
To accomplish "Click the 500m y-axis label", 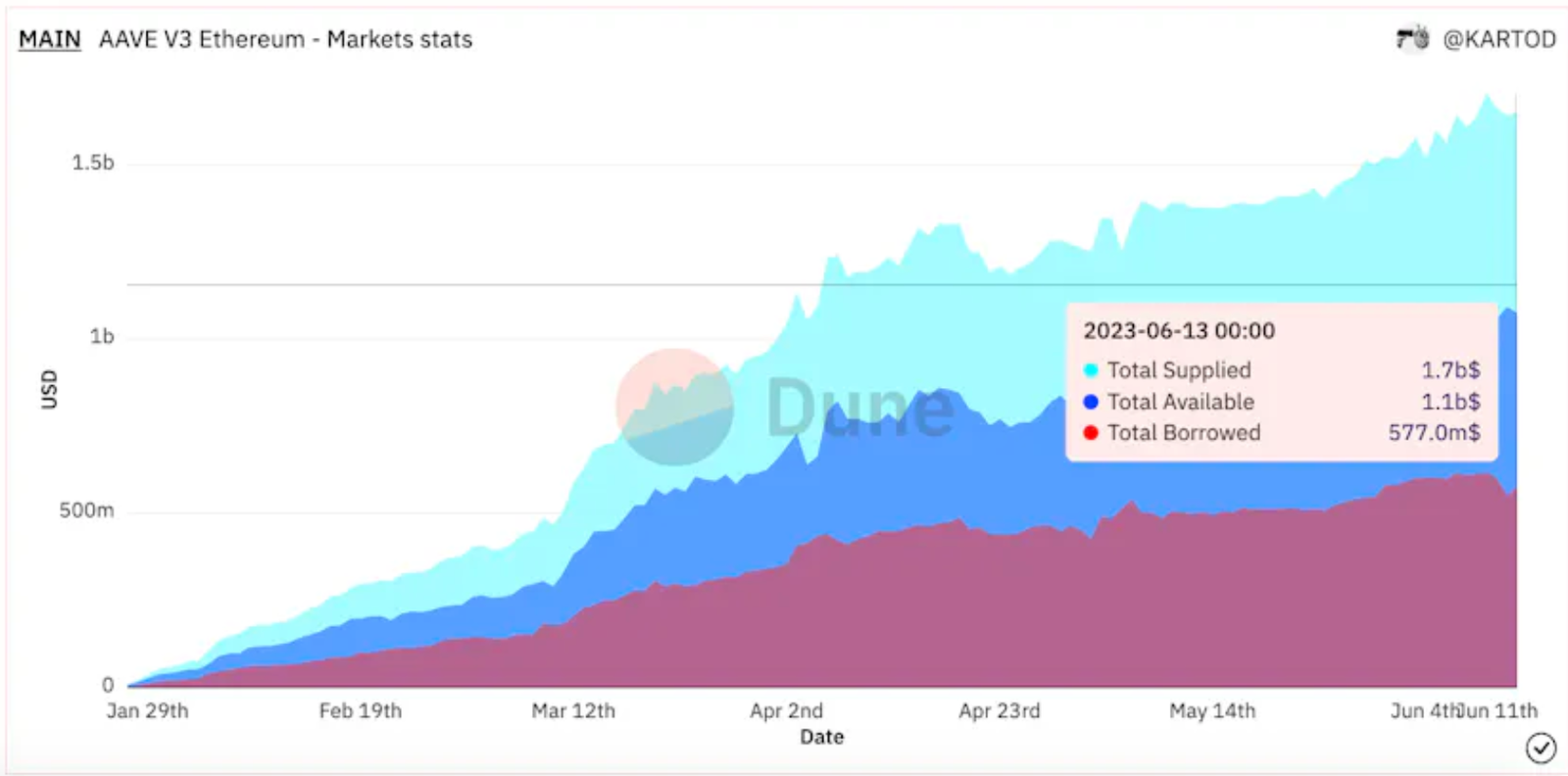I will pyautogui.click(x=86, y=510).
